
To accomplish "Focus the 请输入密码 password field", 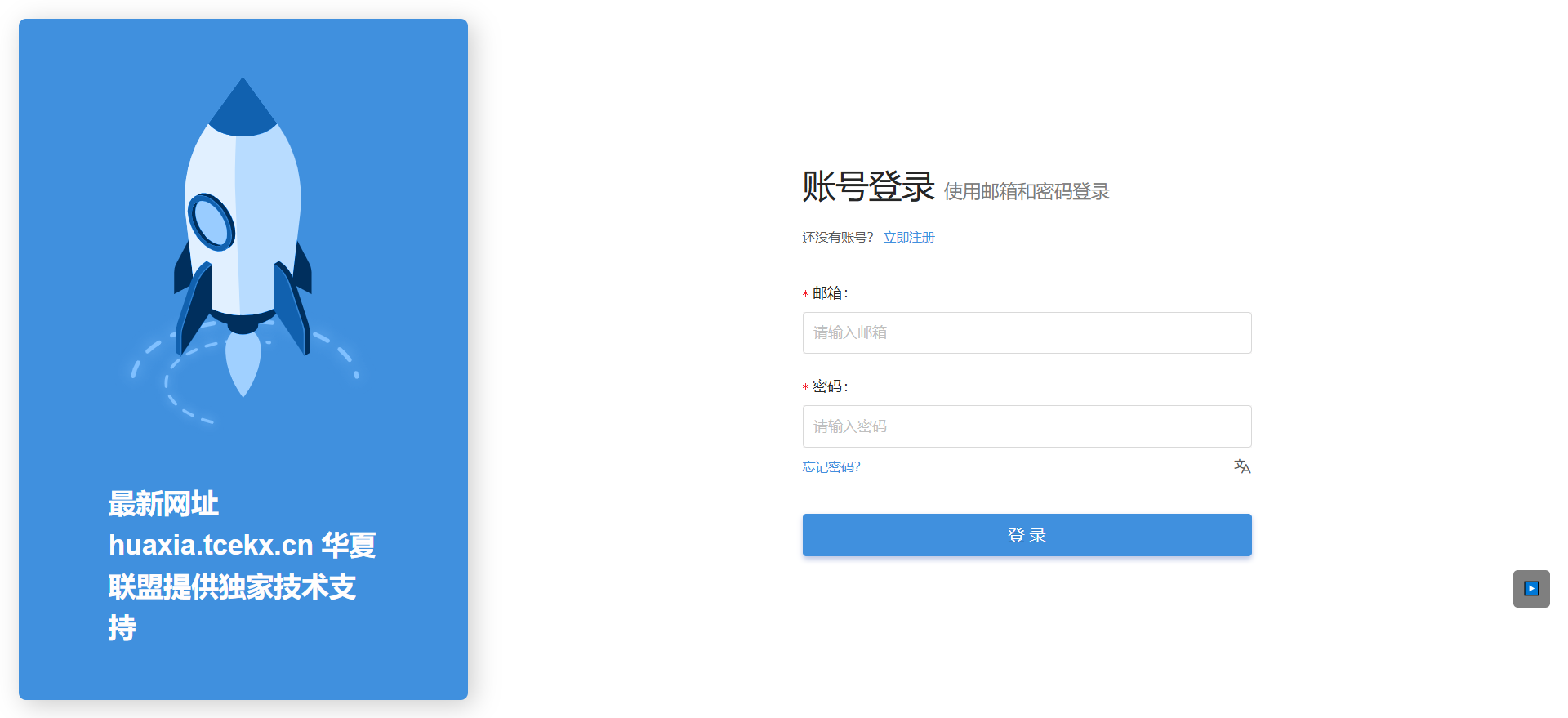I will [1027, 426].
